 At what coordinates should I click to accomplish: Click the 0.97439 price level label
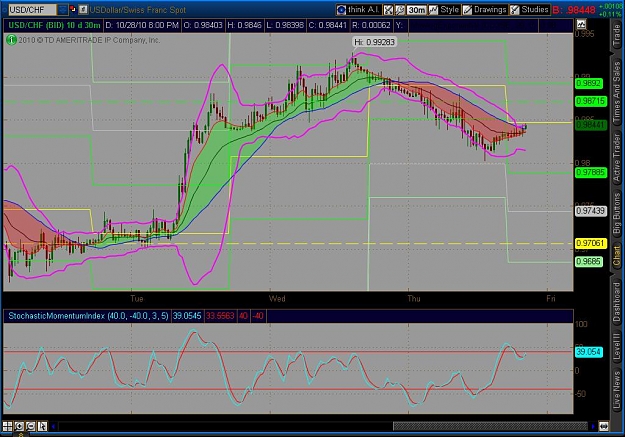click(591, 211)
